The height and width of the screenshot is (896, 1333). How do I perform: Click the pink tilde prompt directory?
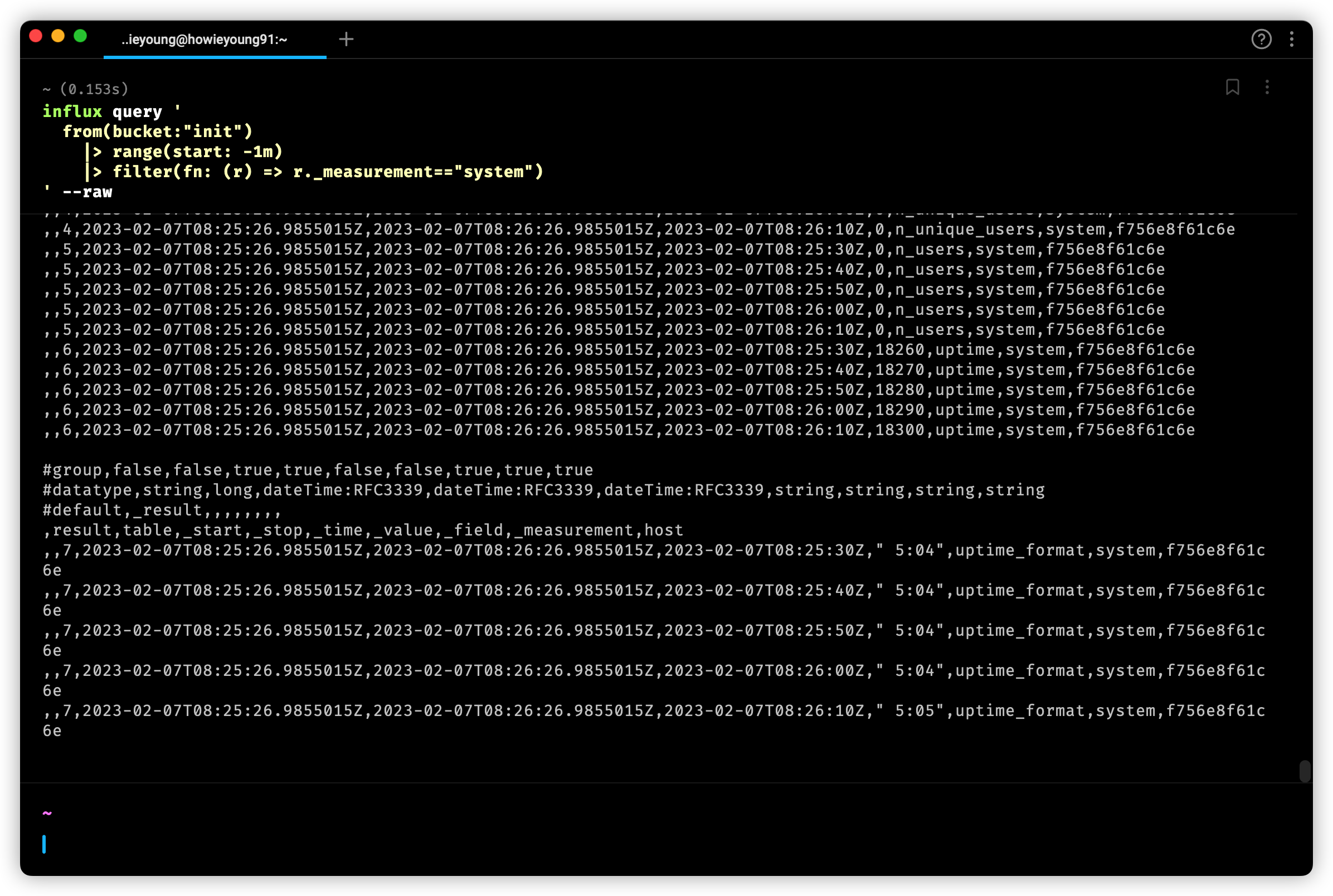point(47,812)
